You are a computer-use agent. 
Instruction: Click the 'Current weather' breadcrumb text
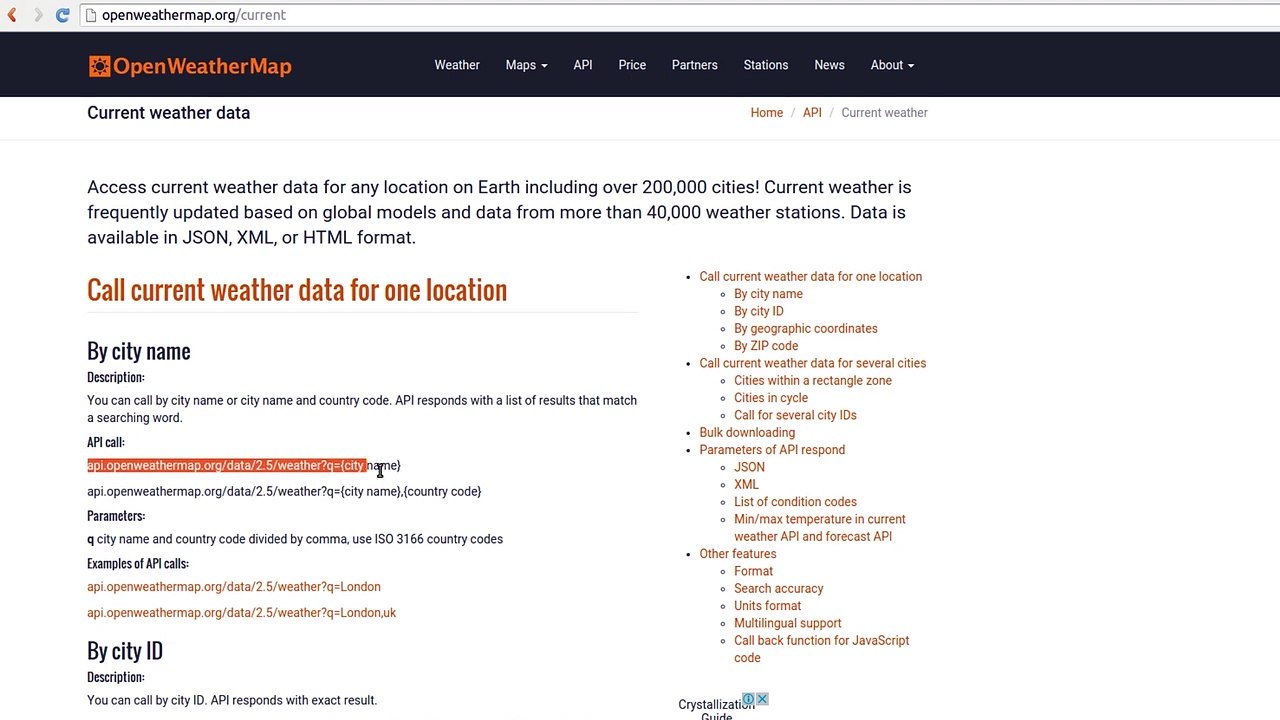(885, 113)
